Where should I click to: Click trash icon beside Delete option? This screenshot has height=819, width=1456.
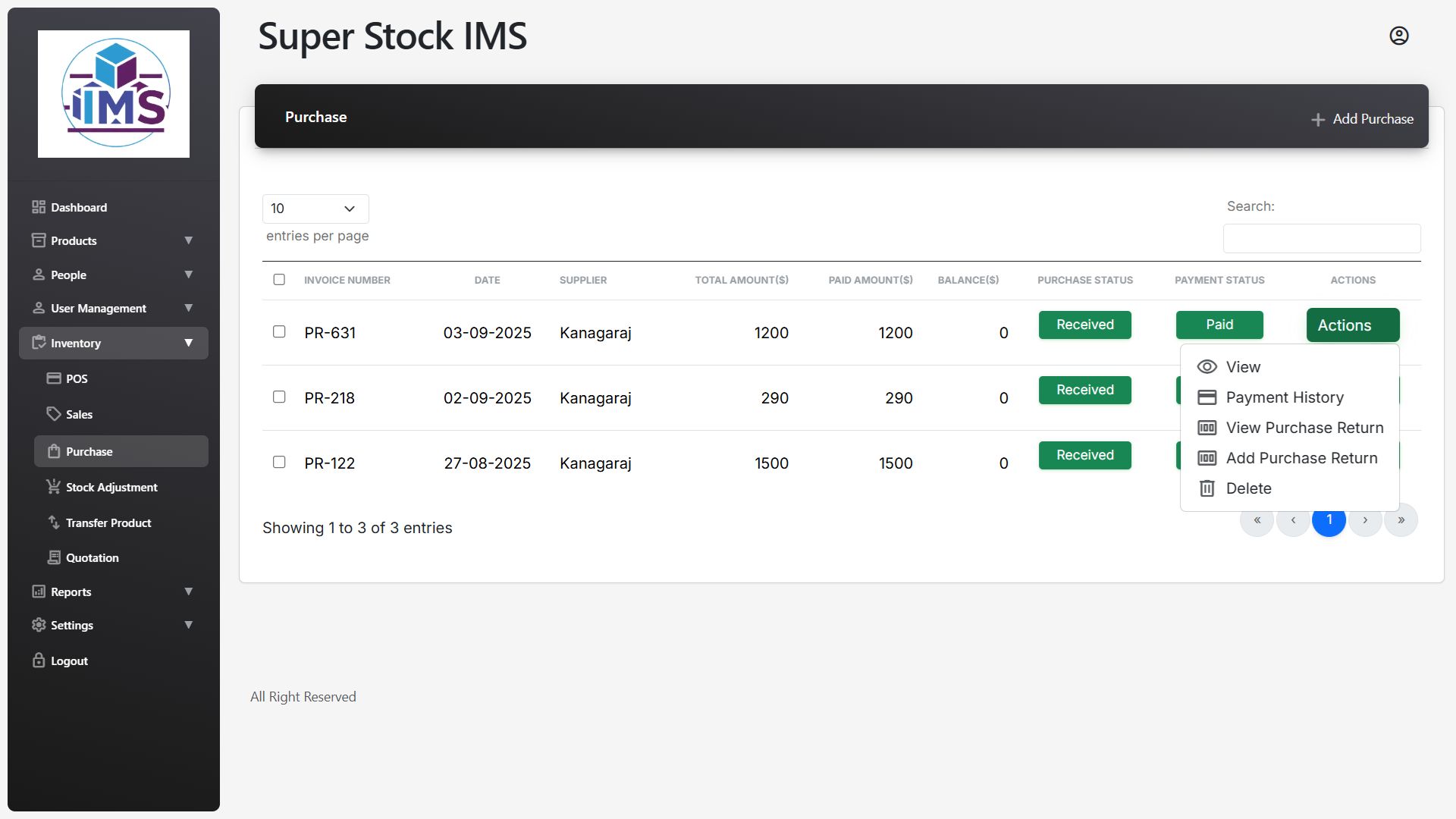tap(1207, 488)
